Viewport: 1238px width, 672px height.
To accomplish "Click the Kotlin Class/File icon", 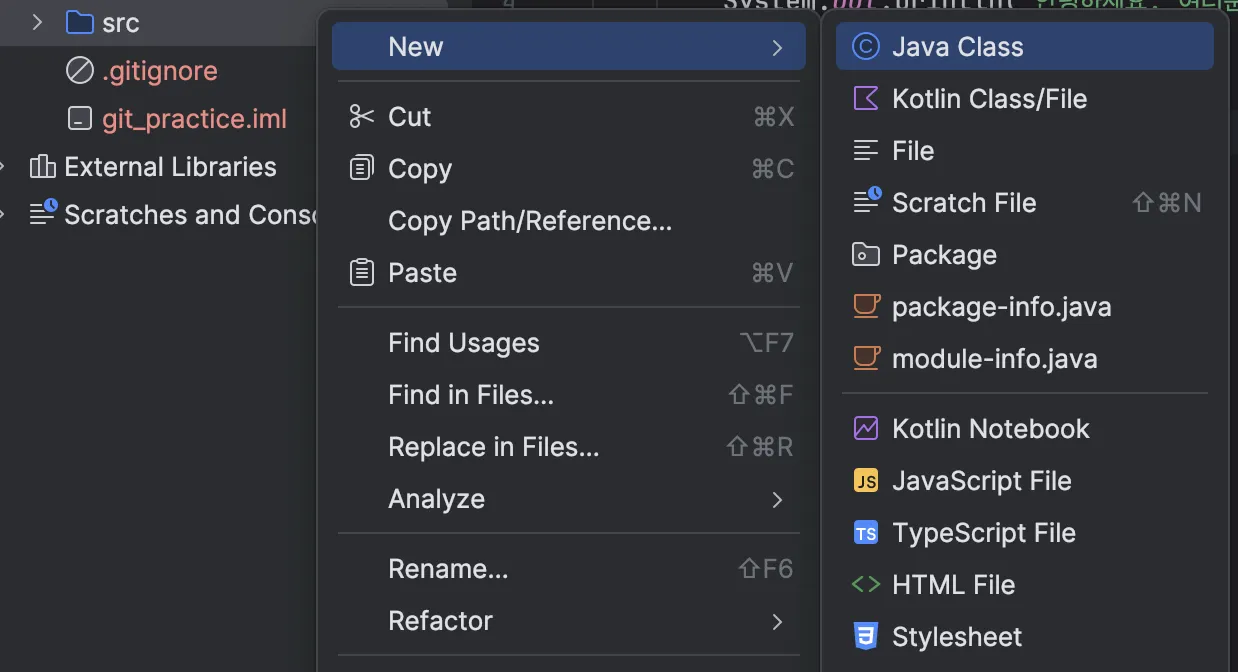I will tap(865, 99).
